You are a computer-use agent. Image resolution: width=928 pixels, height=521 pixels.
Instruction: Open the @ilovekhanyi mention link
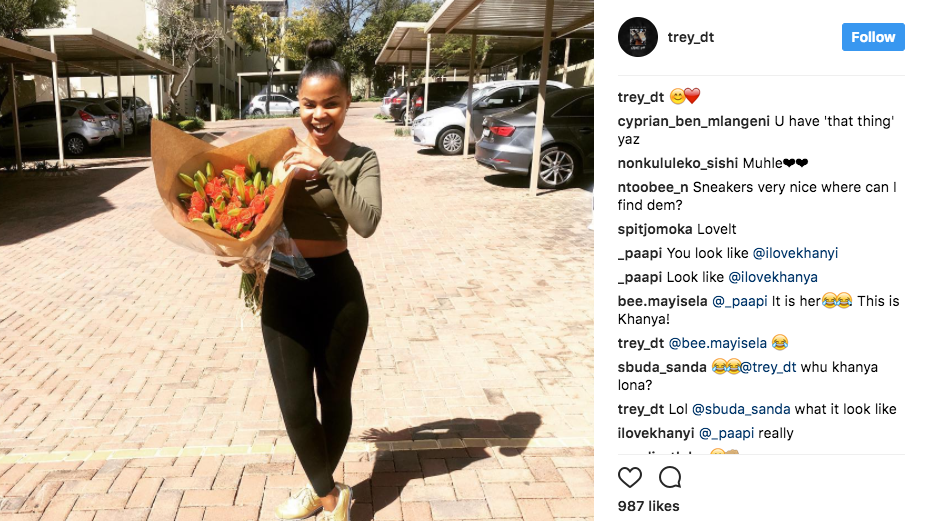click(795, 253)
